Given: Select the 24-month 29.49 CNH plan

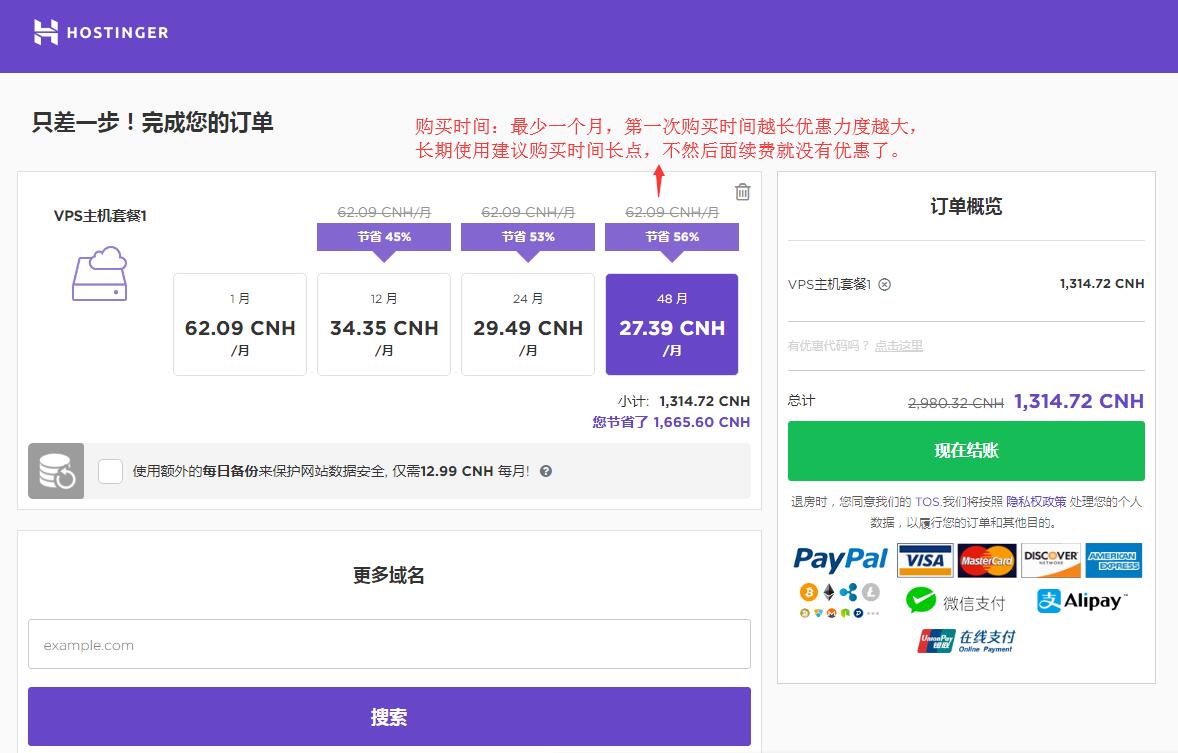Looking at the screenshot, I should (x=528, y=324).
